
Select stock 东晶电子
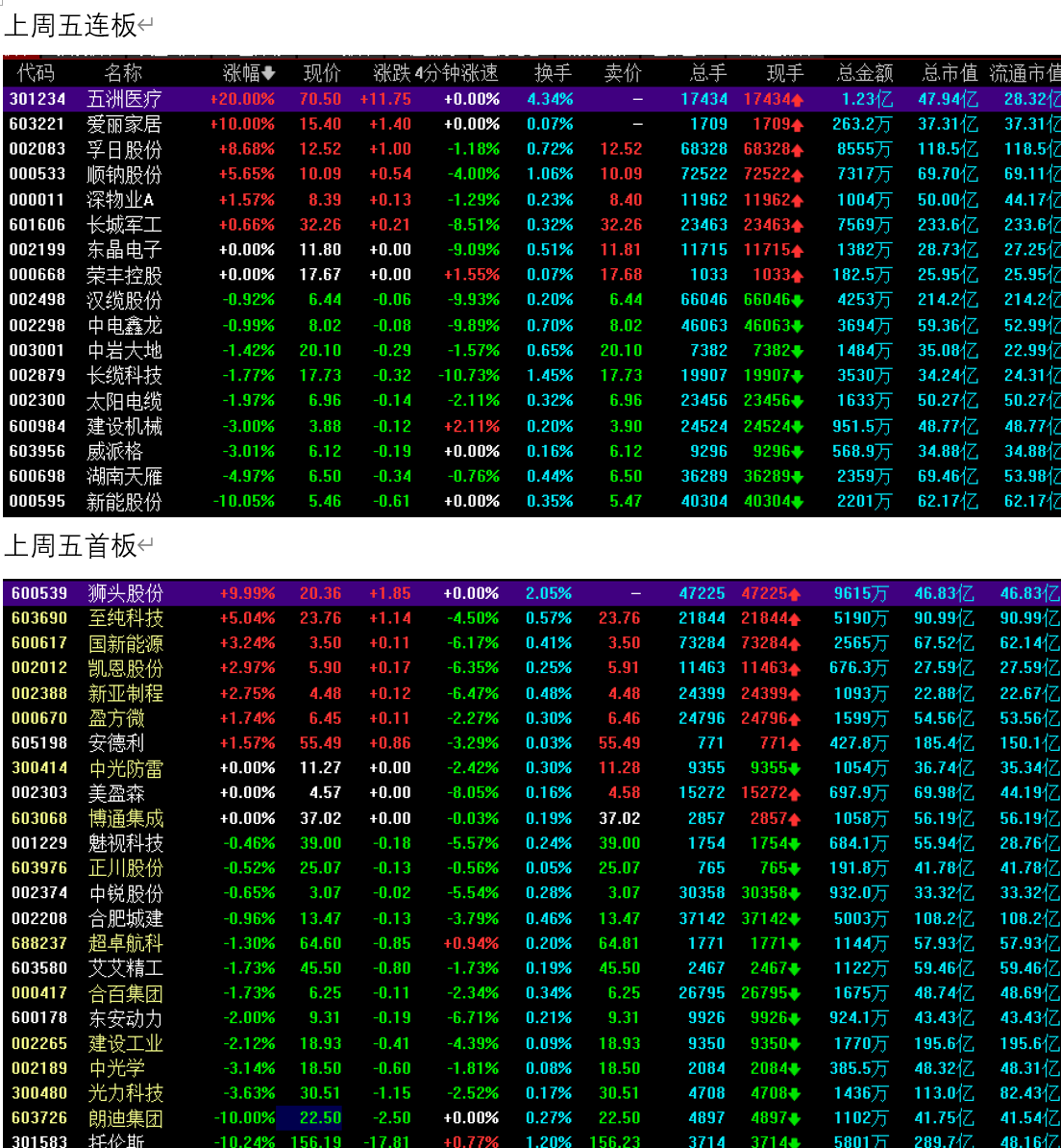124,250
